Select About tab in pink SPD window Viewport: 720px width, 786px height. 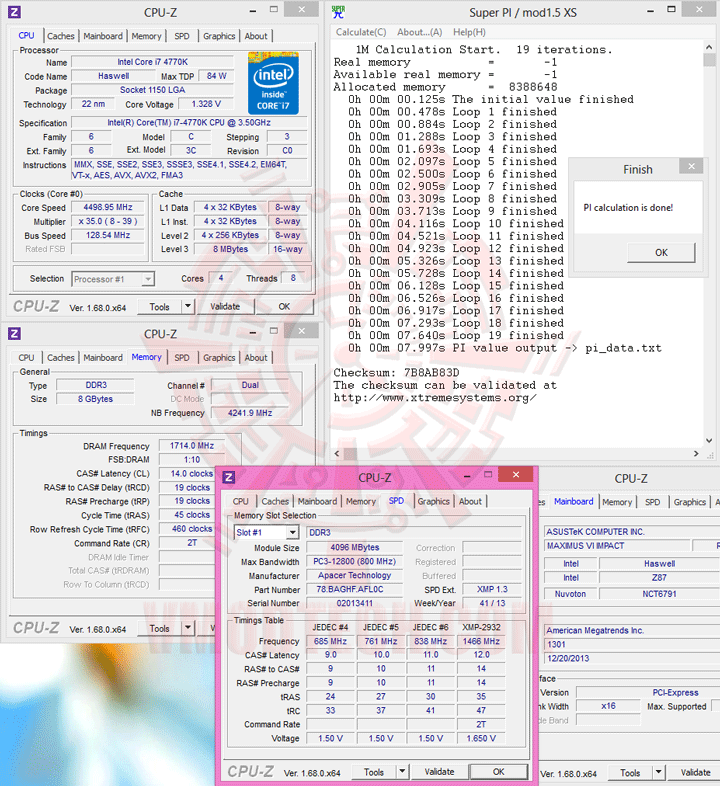point(470,501)
